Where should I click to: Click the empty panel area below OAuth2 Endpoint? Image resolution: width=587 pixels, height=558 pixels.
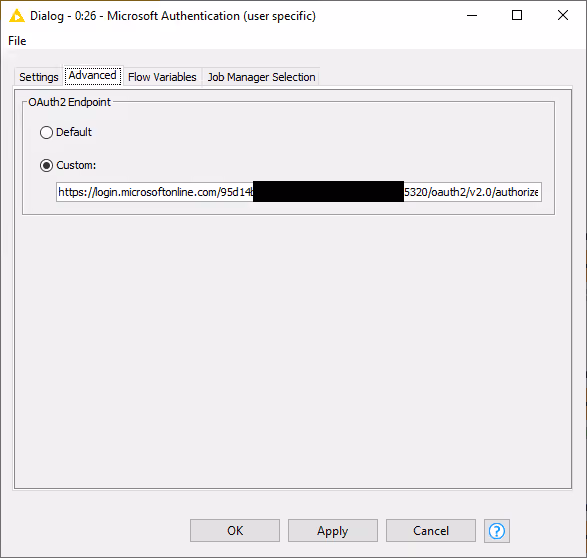click(x=293, y=352)
